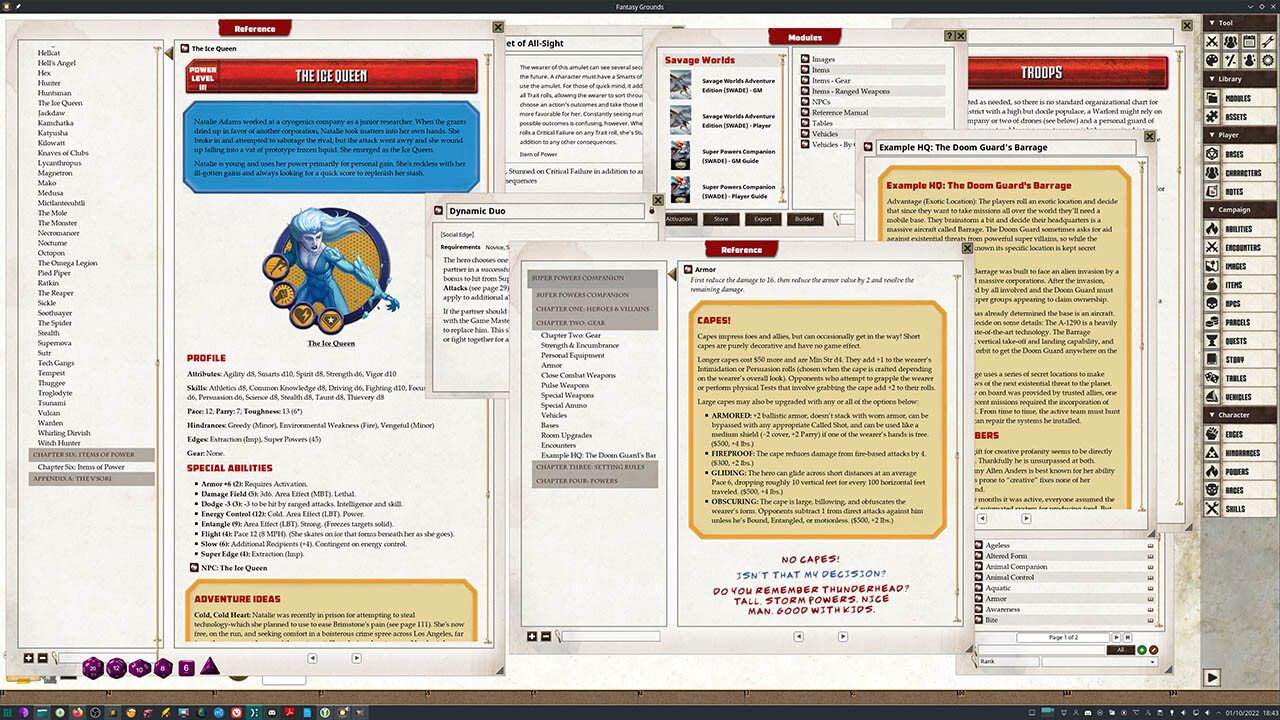Collapse the Tool section in right sidebar
This screenshot has width=1280, height=720.
(x=1214, y=22)
